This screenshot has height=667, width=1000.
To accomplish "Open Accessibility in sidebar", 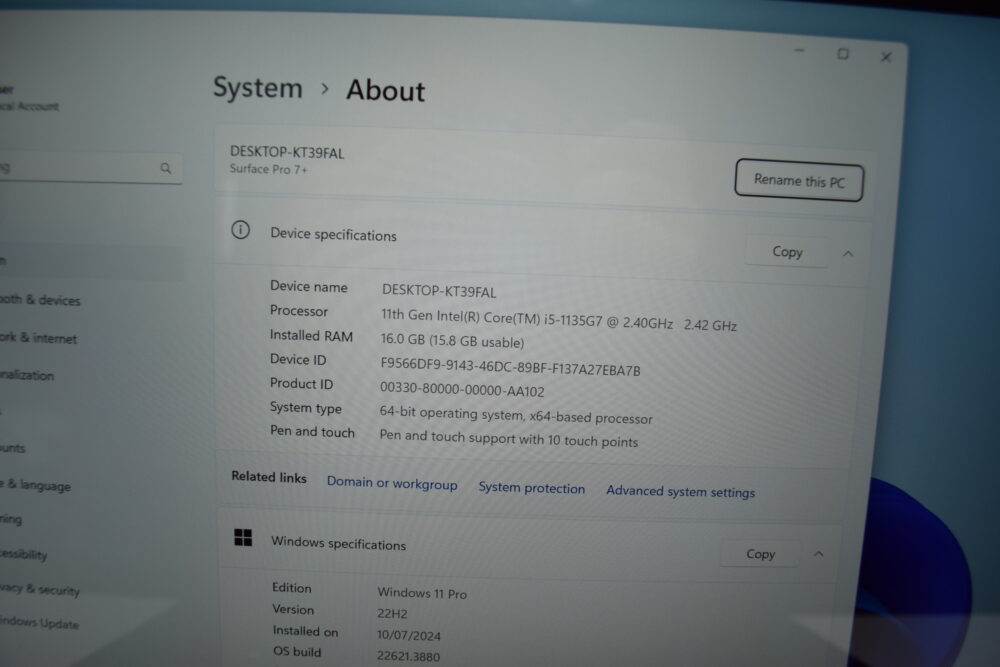I will (x=24, y=554).
